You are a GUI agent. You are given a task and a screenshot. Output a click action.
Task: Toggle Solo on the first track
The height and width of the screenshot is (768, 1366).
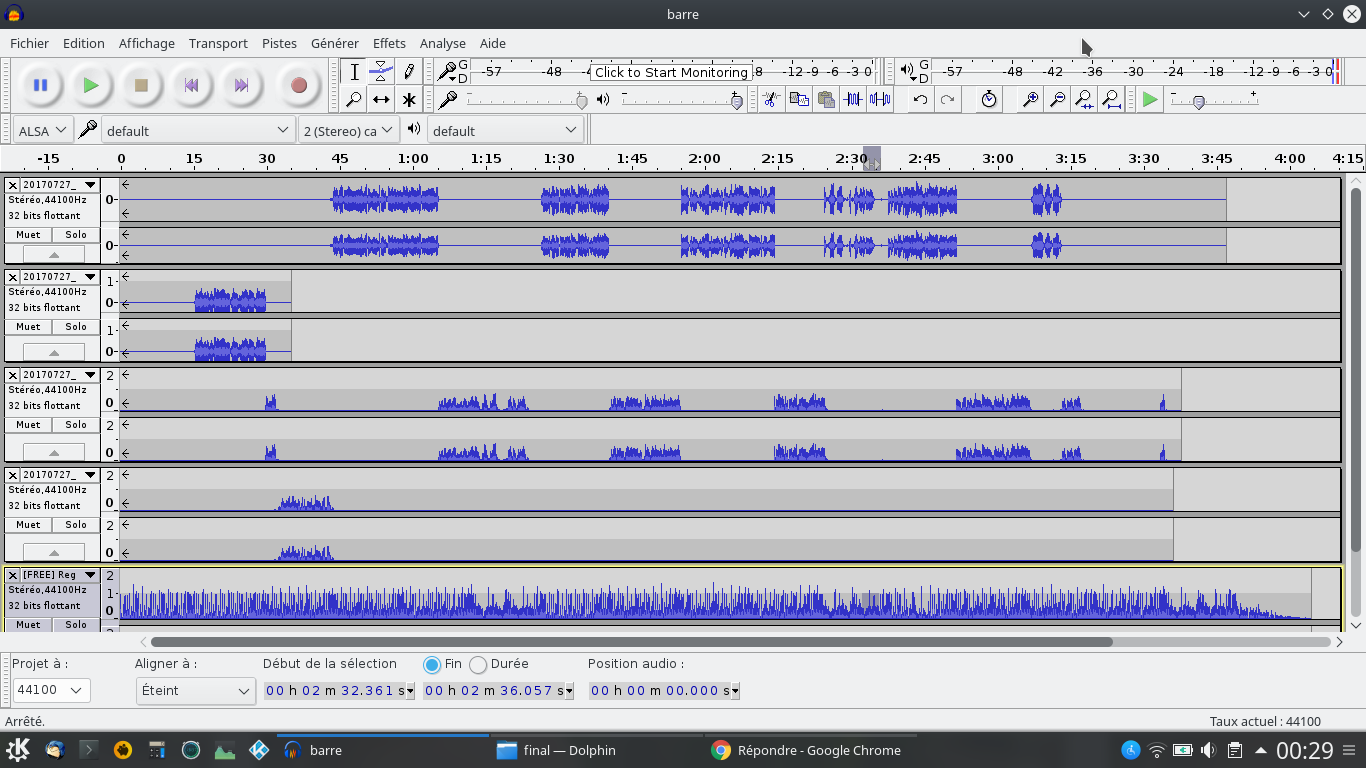click(x=76, y=235)
